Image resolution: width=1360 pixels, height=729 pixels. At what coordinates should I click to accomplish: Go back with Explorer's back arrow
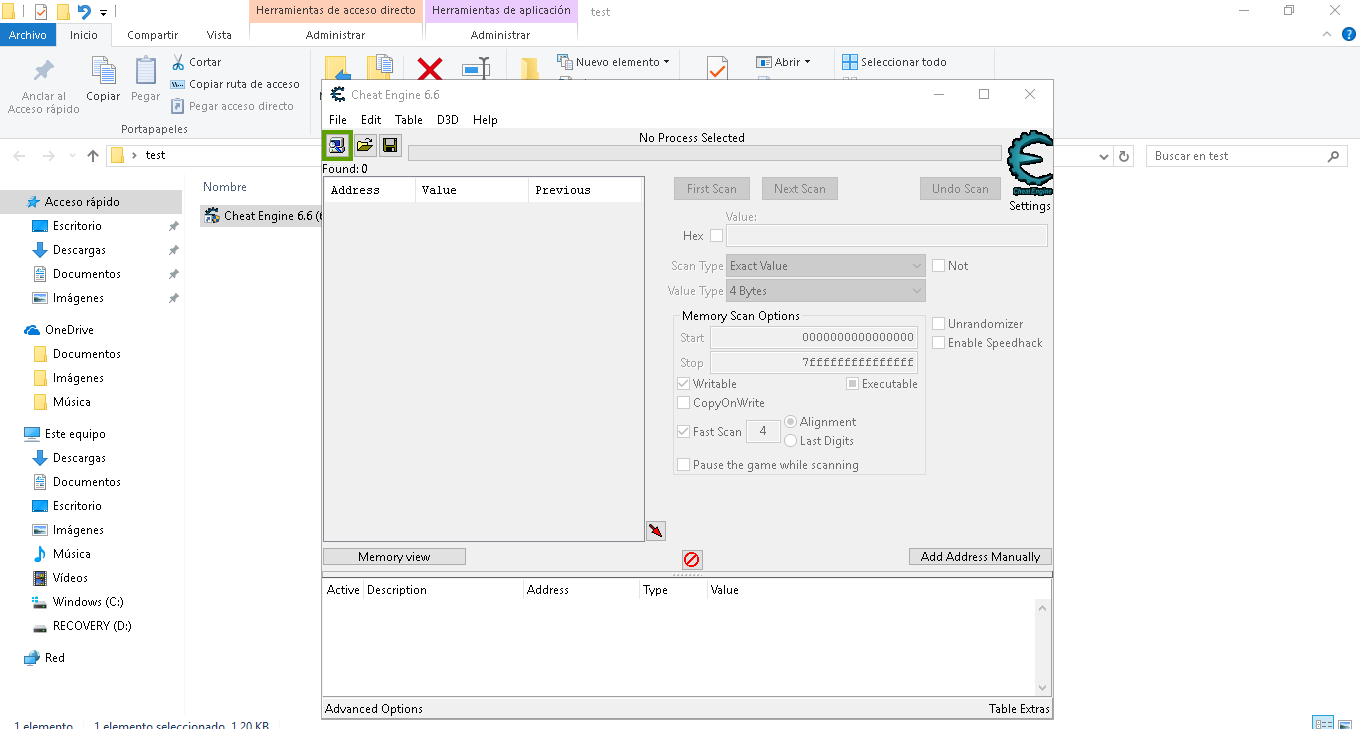[x=20, y=156]
